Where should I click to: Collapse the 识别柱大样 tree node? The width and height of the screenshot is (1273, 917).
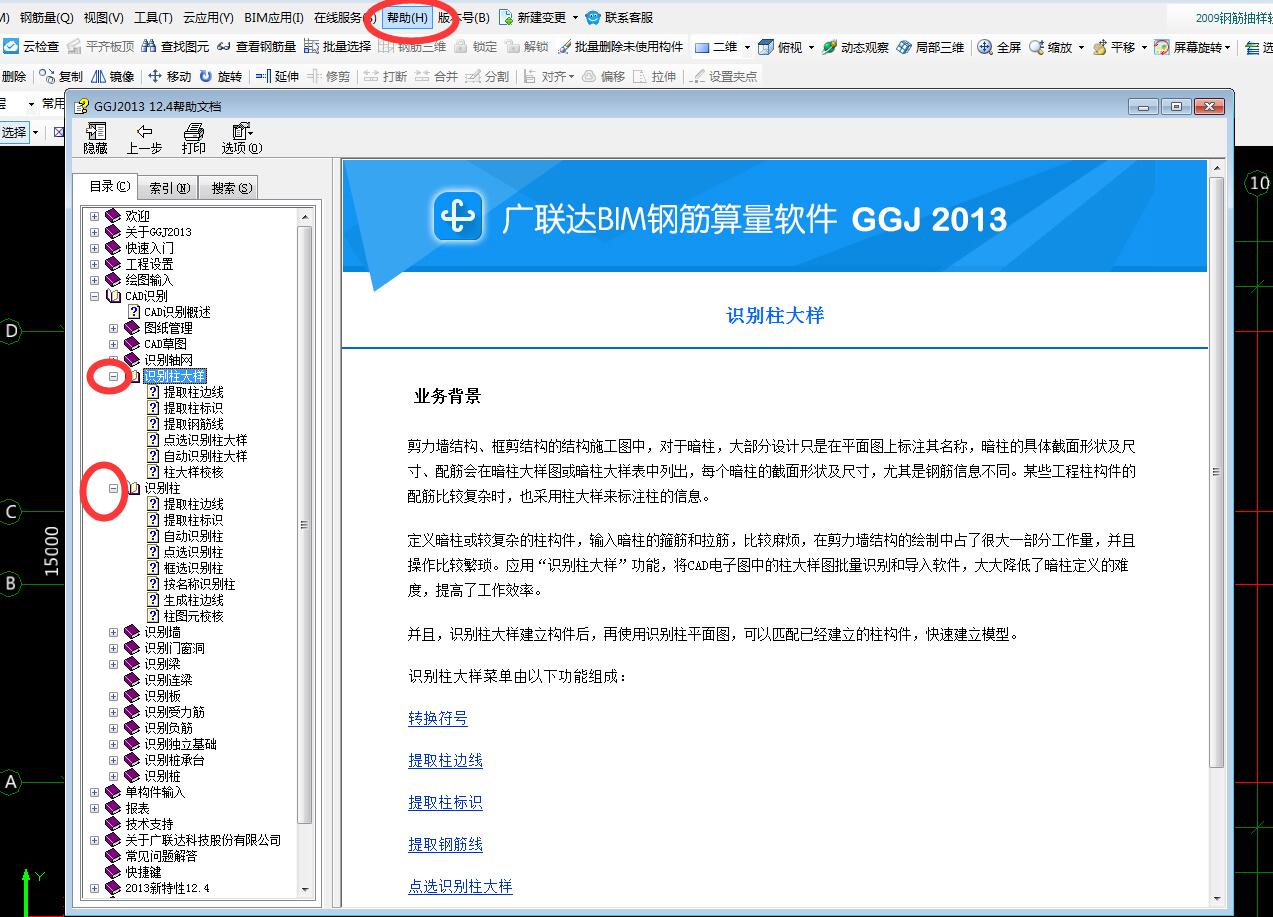click(114, 376)
